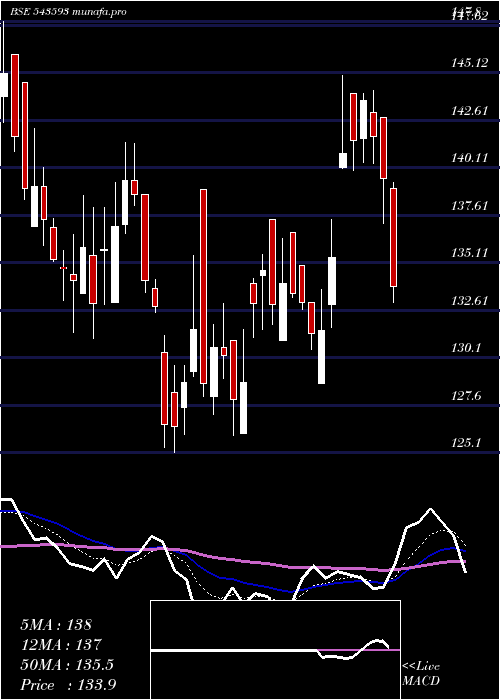
Task: Click the Price : 133.9 readout
Action: coord(68,685)
